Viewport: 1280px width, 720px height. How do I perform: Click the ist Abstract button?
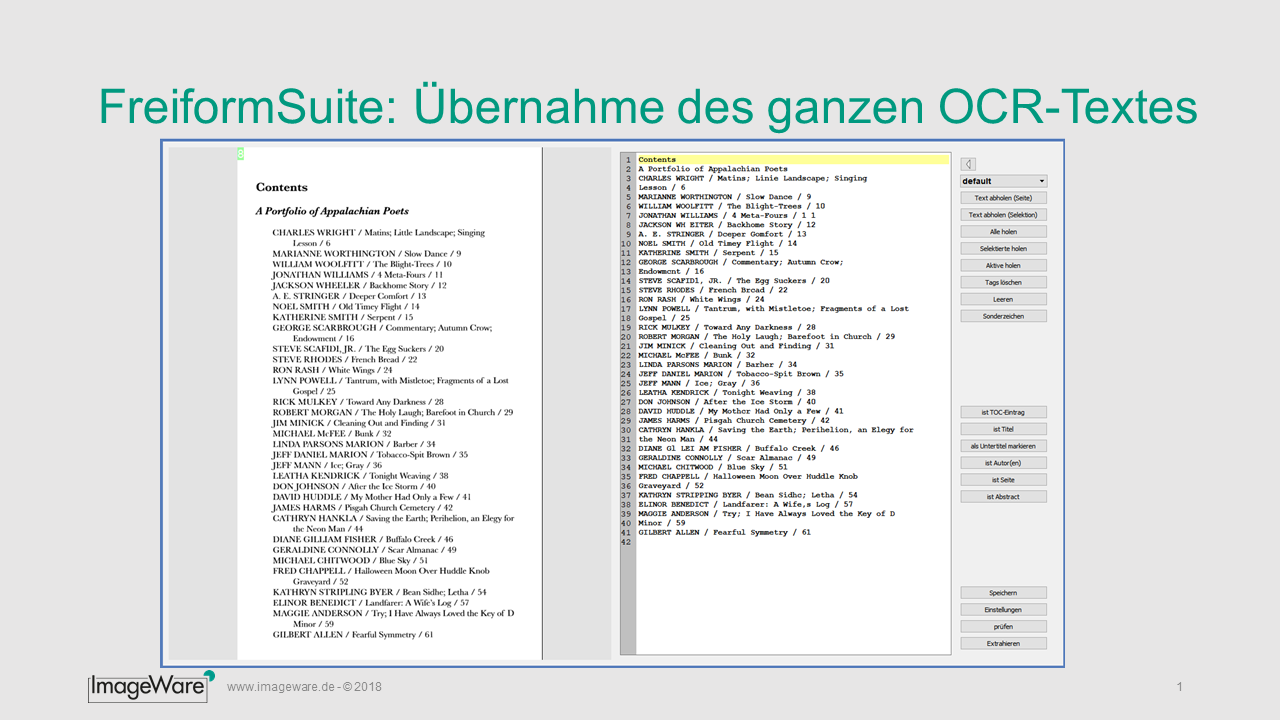[x=1003, y=497]
